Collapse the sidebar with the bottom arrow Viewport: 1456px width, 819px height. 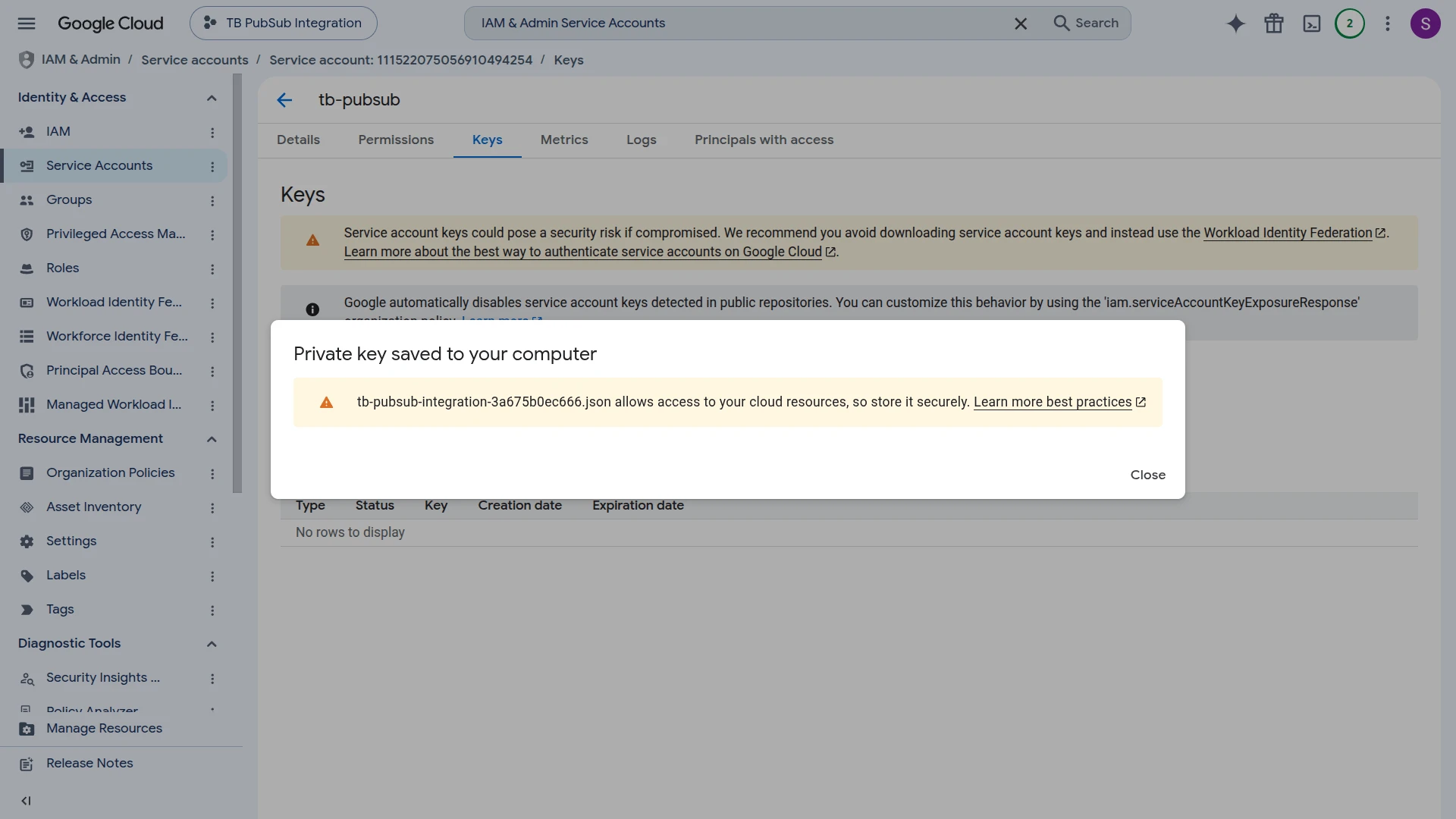pyautogui.click(x=27, y=801)
